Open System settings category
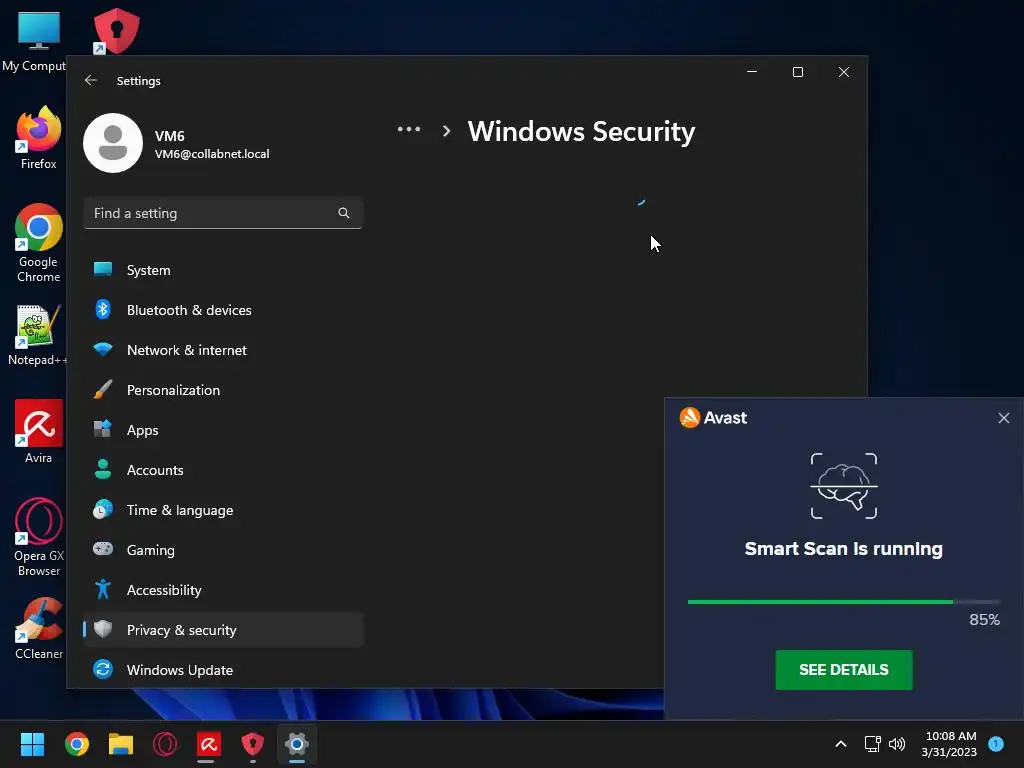 pos(223,270)
